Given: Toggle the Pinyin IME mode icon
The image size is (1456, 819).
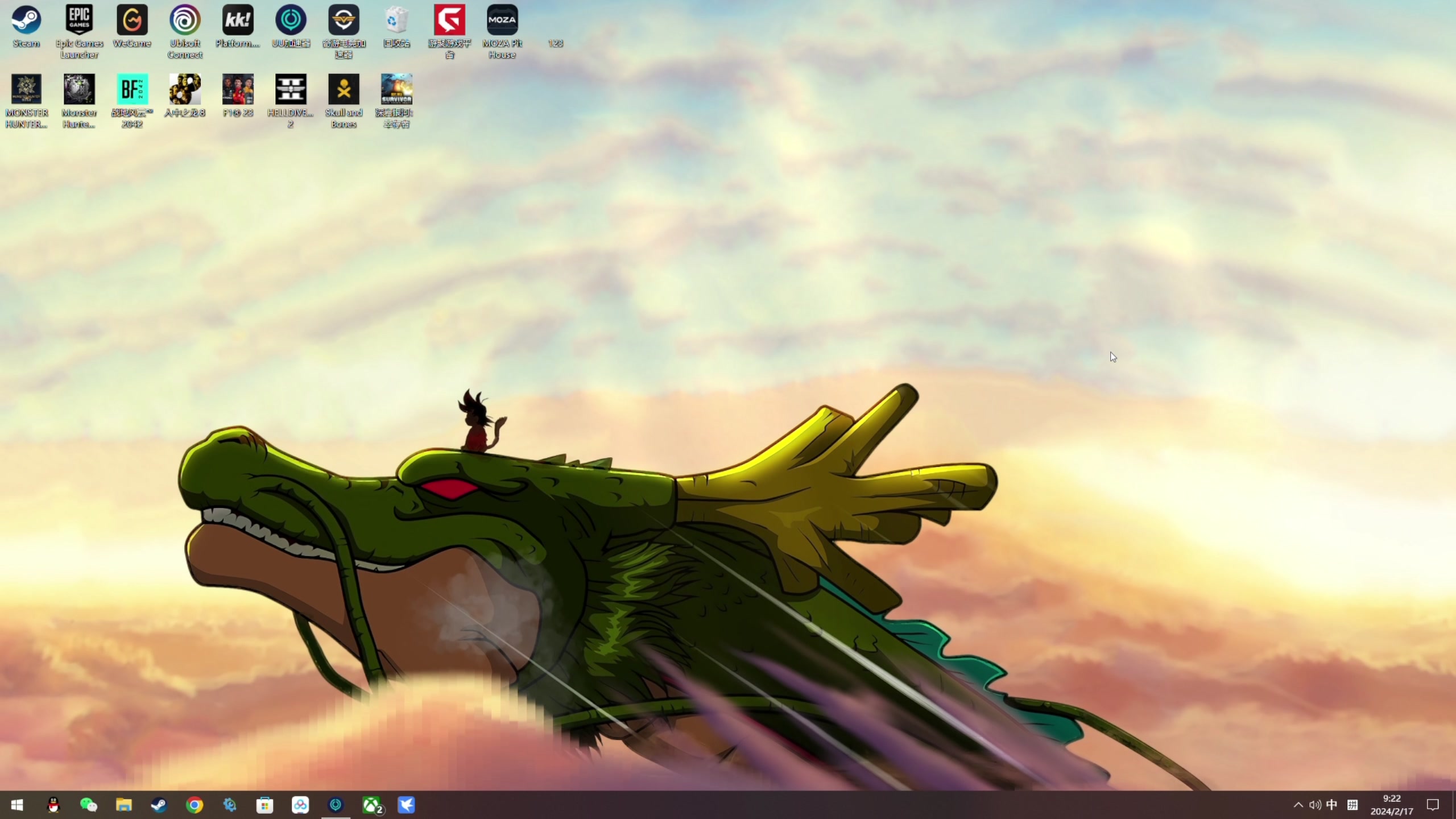Looking at the screenshot, I should (1352, 805).
